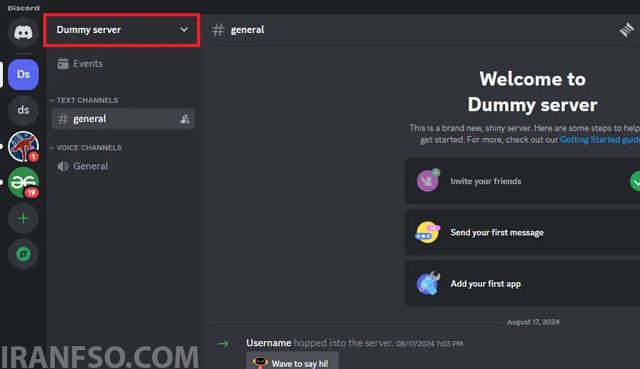Click Invite your friends avatar icon
This screenshot has height=369, width=640.
tap(428, 180)
